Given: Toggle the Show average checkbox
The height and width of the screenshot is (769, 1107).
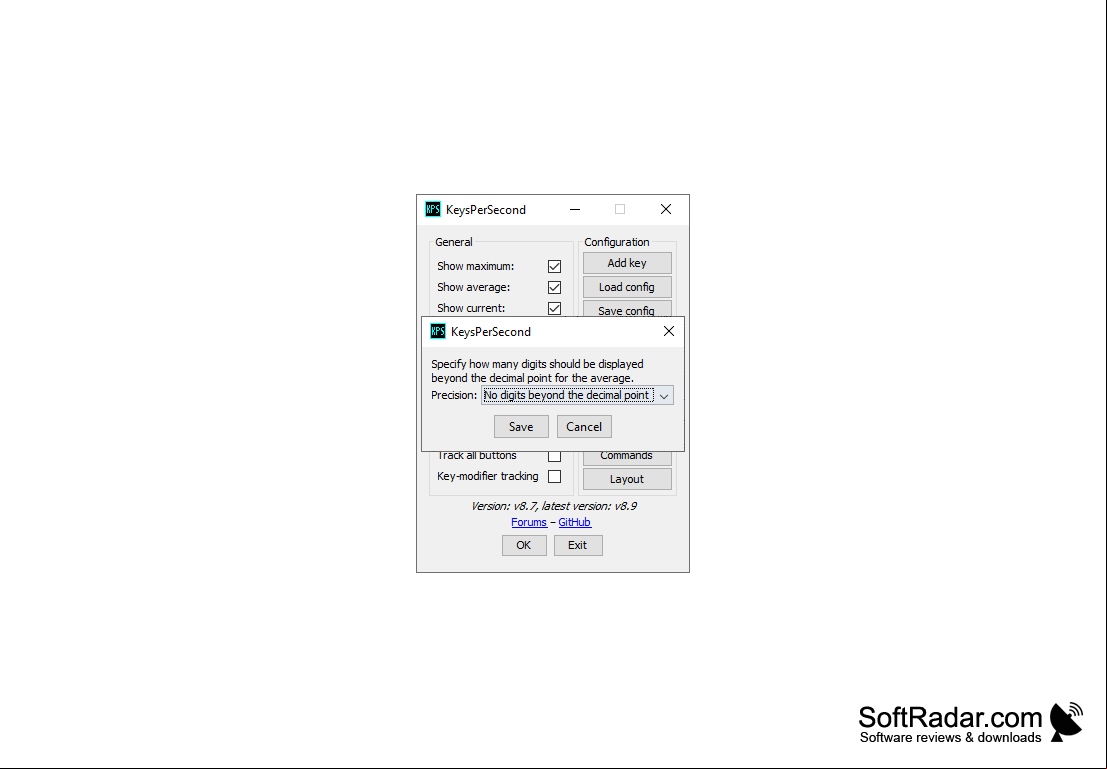Looking at the screenshot, I should pos(554,287).
